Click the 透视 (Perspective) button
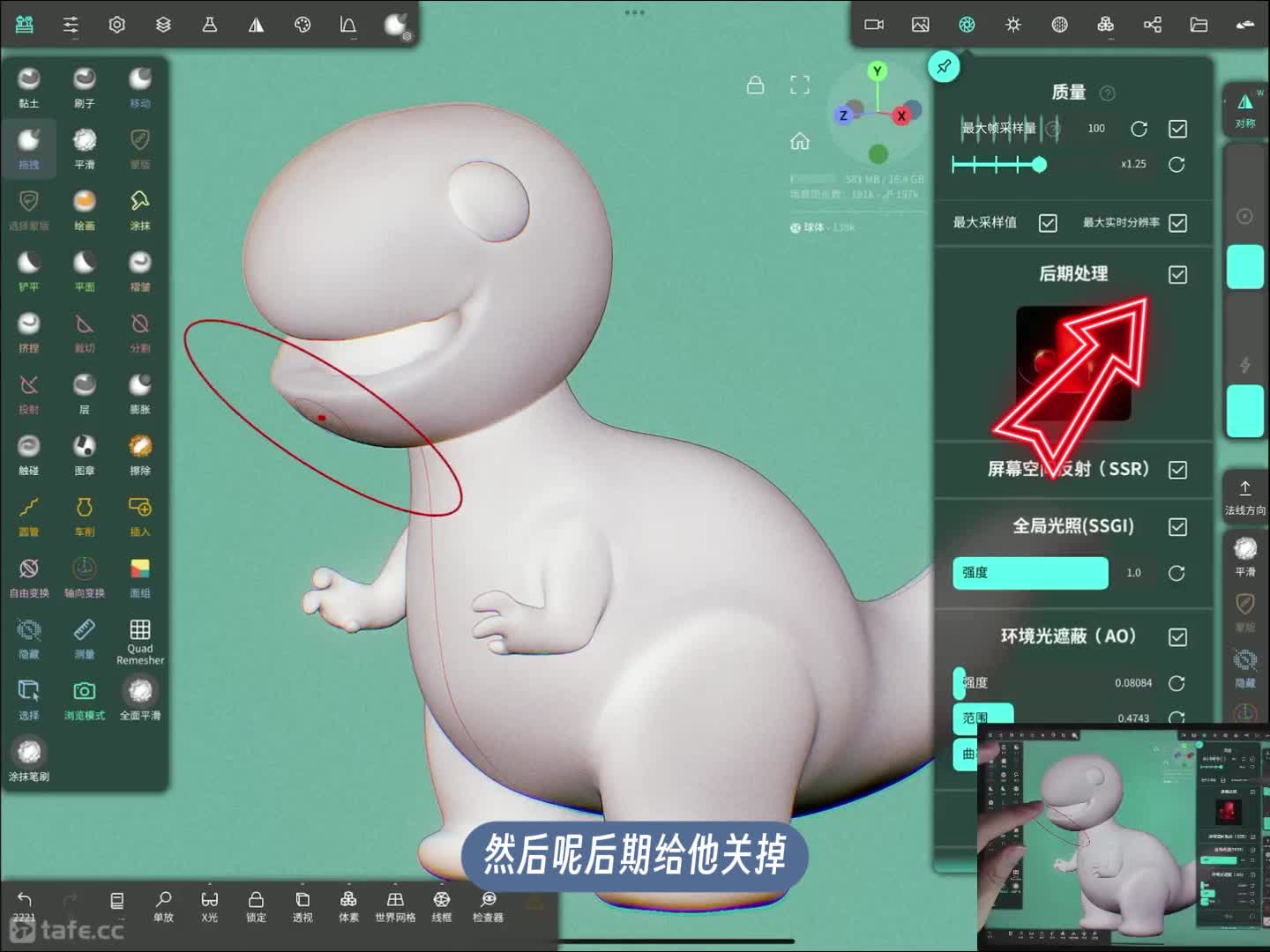The height and width of the screenshot is (952, 1270). 303,906
